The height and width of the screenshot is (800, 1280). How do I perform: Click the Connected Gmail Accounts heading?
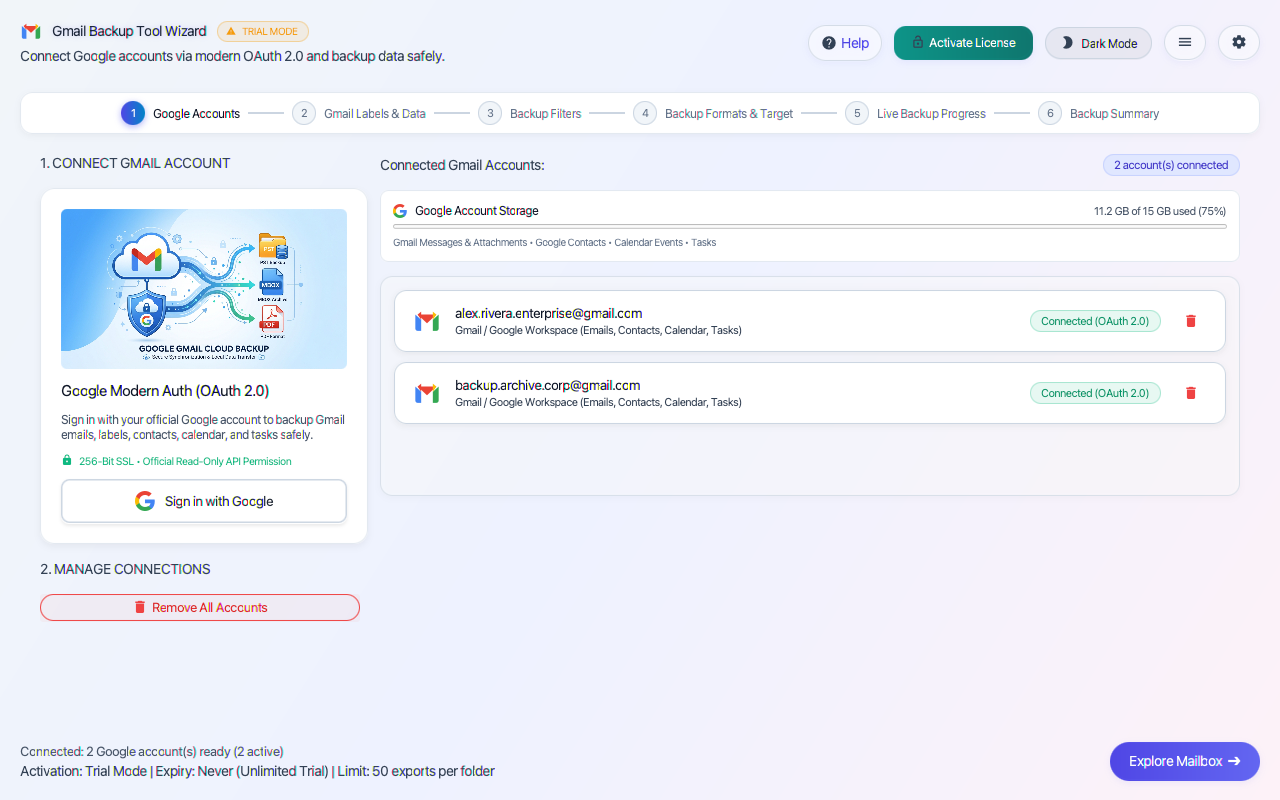[462, 165]
